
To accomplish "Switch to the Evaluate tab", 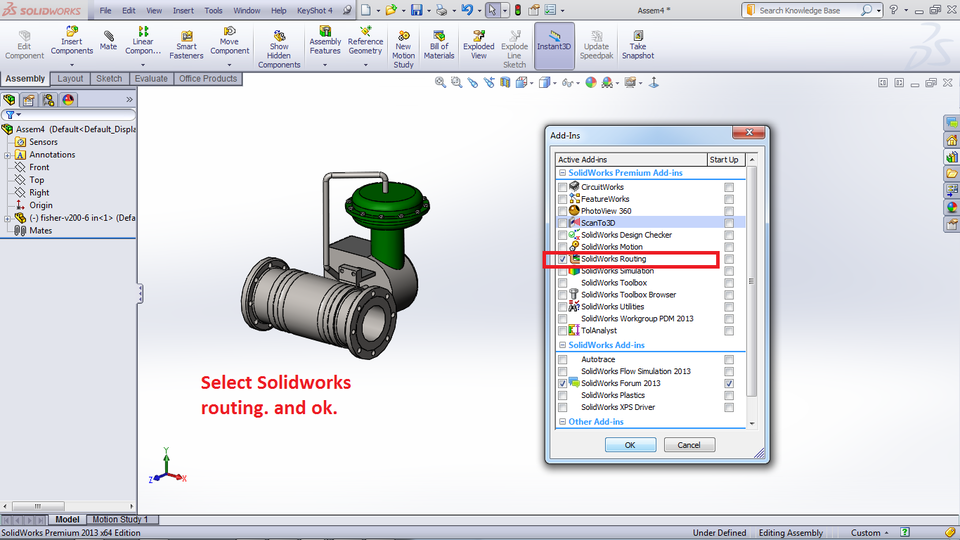I will coord(151,79).
